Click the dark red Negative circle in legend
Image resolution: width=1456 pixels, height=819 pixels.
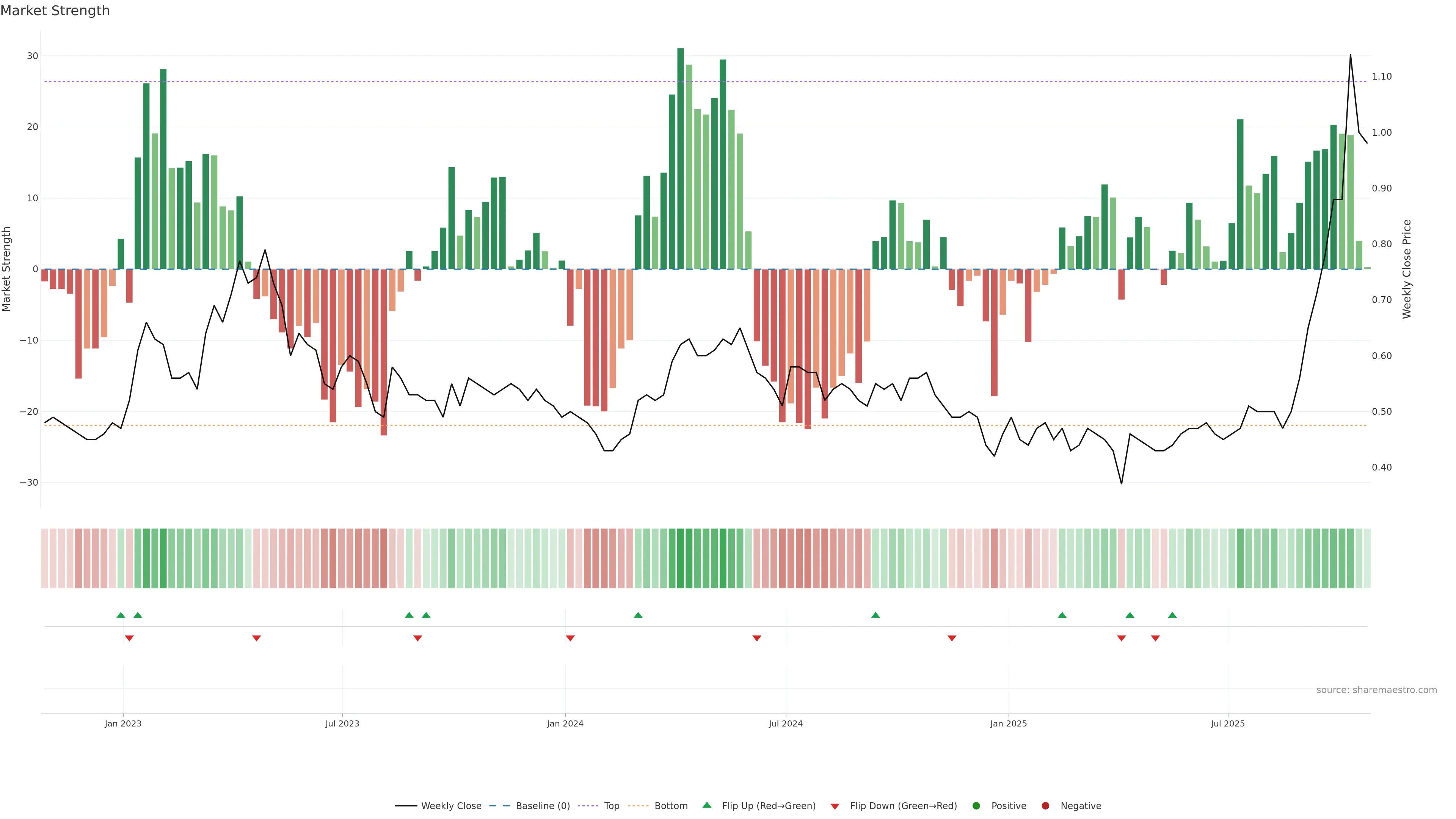pos(1045,806)
